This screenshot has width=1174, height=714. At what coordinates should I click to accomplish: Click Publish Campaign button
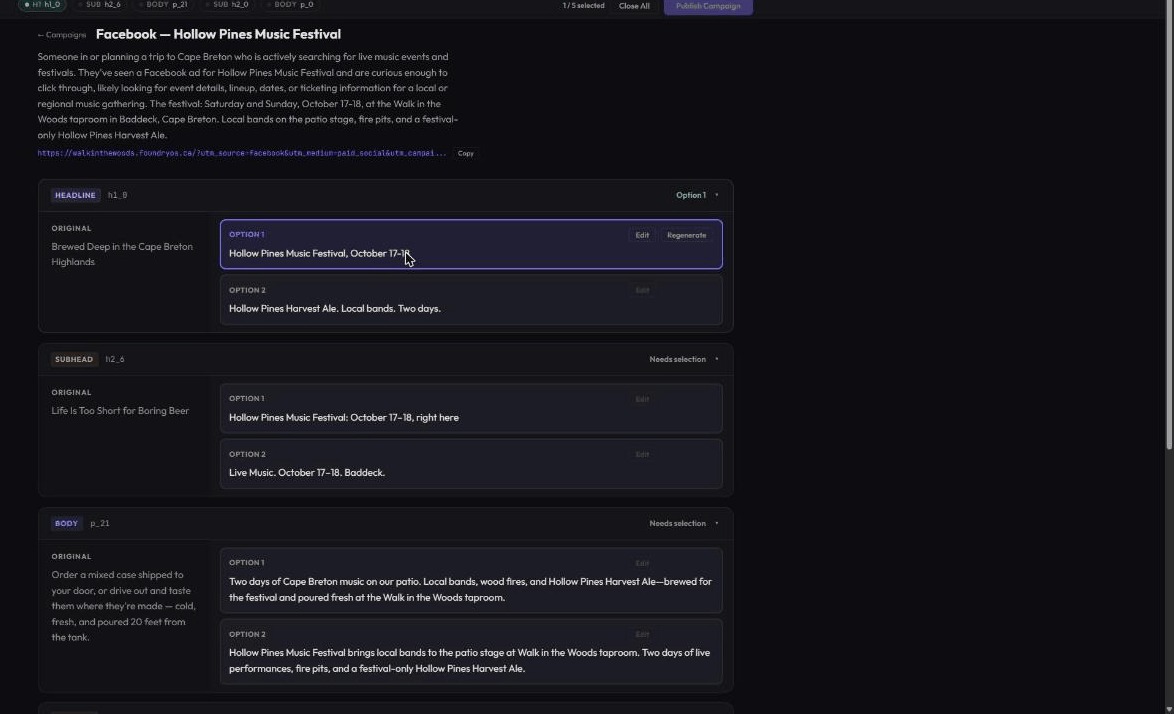(708, 6)
